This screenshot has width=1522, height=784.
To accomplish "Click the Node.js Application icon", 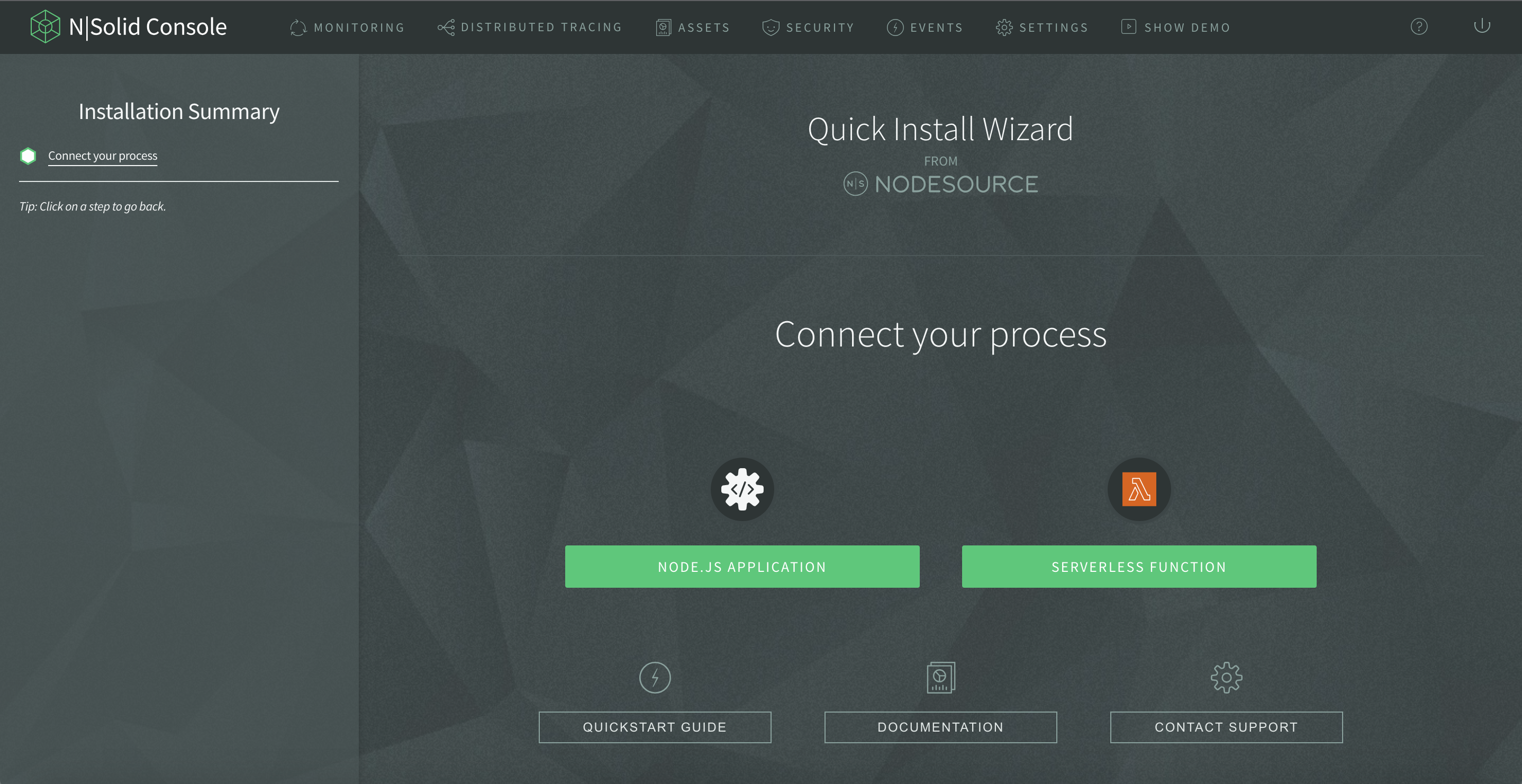I will tap(742, 488).
